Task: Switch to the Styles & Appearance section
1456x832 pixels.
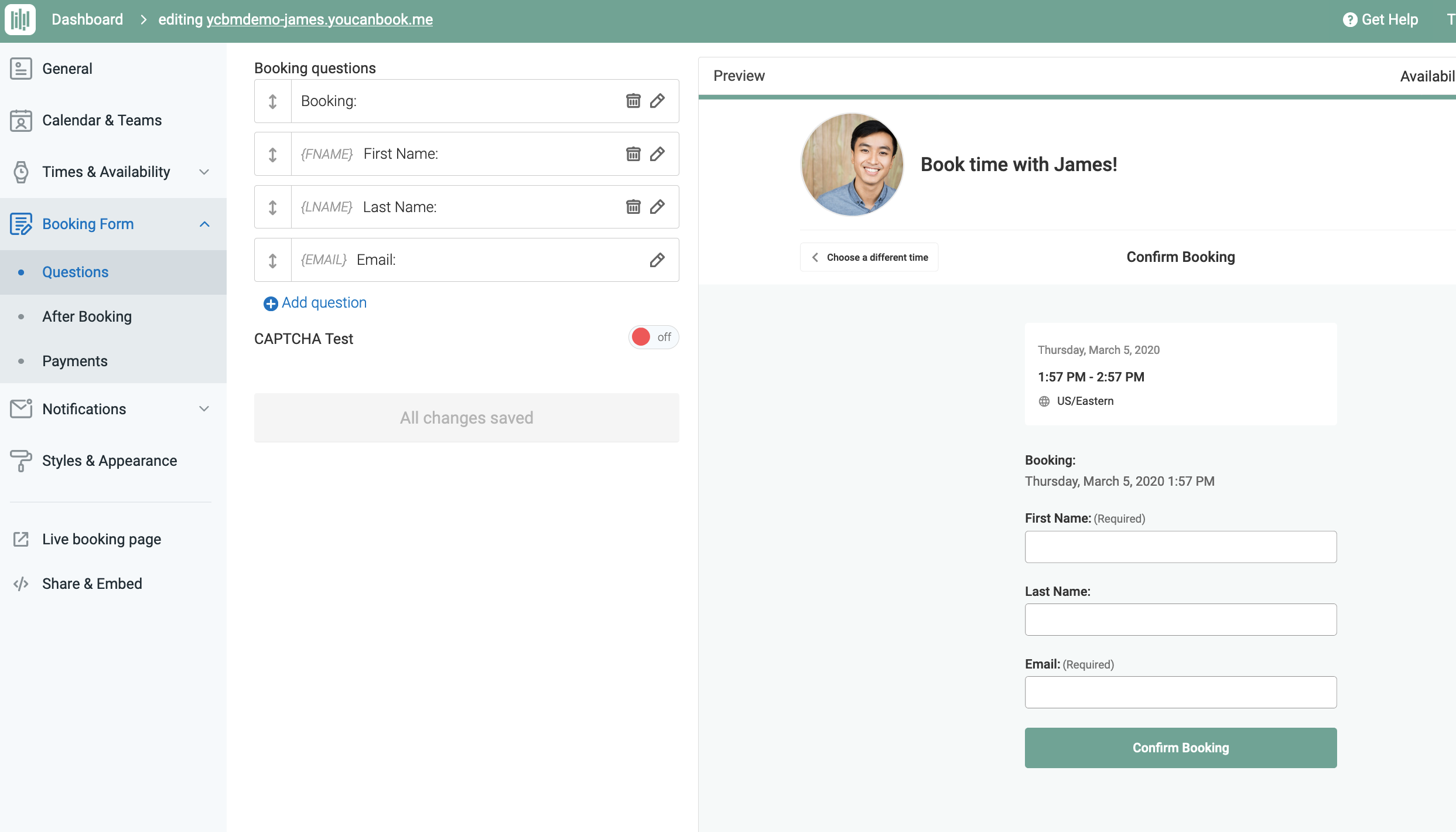Action: tap(110, 461)
